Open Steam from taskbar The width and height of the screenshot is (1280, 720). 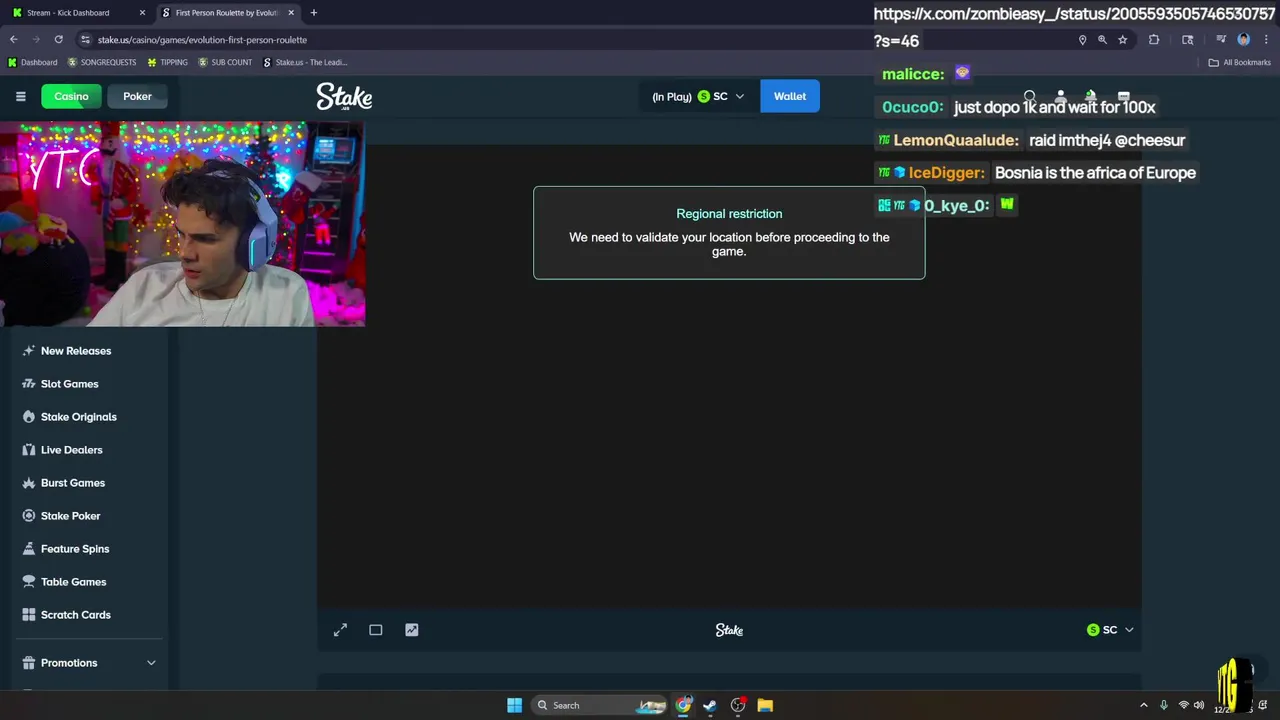[710, 705]
